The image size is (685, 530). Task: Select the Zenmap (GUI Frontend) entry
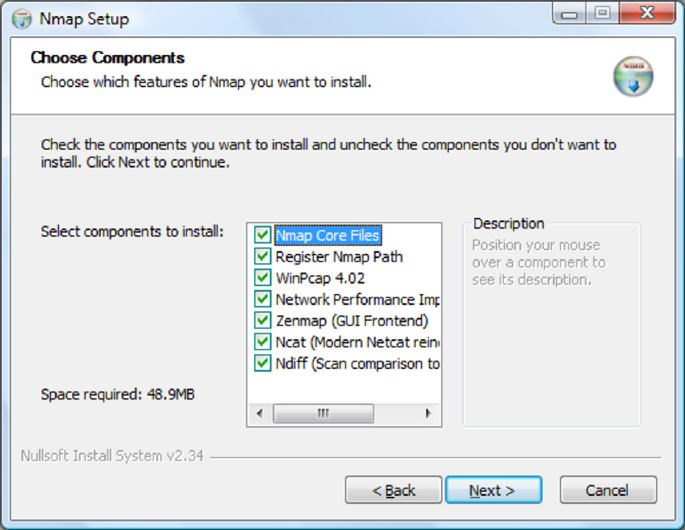click(x=352, y=321)
